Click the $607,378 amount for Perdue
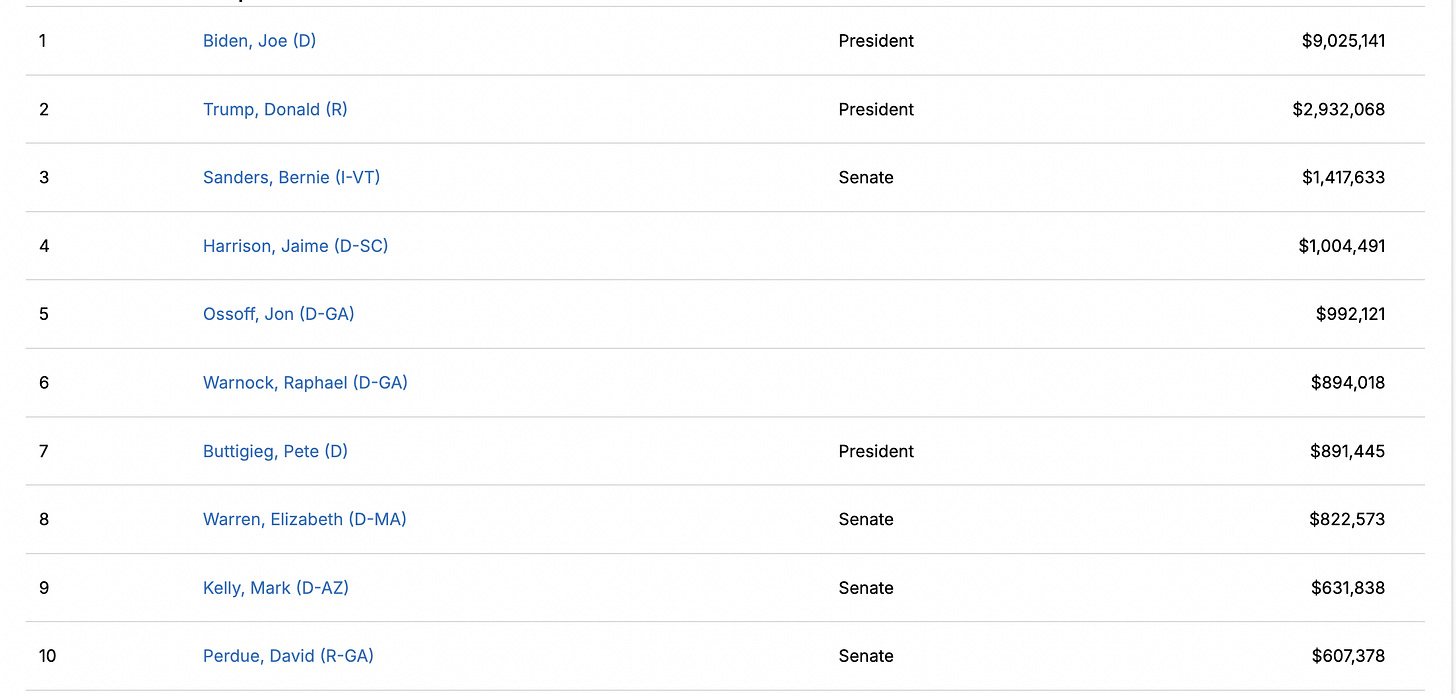Screen dimensions: 1456x694 (x=1348, y=656)
